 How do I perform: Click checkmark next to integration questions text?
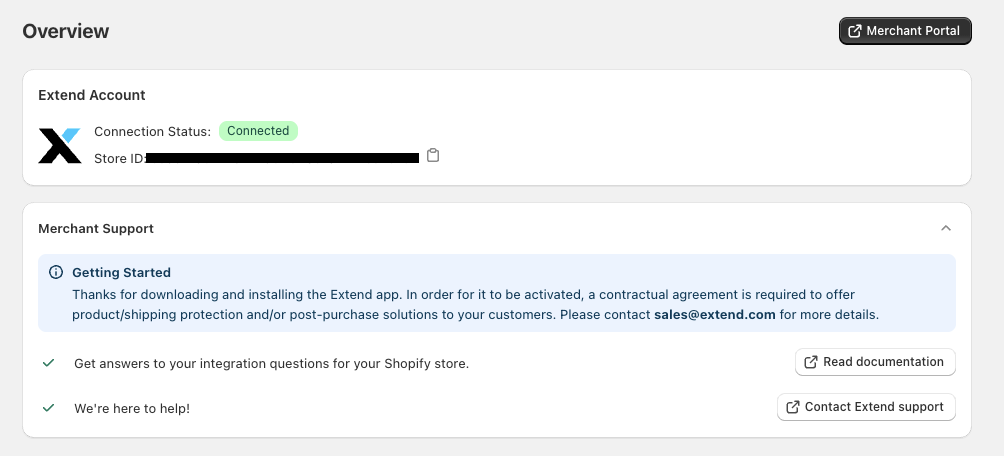click(49, 363)
